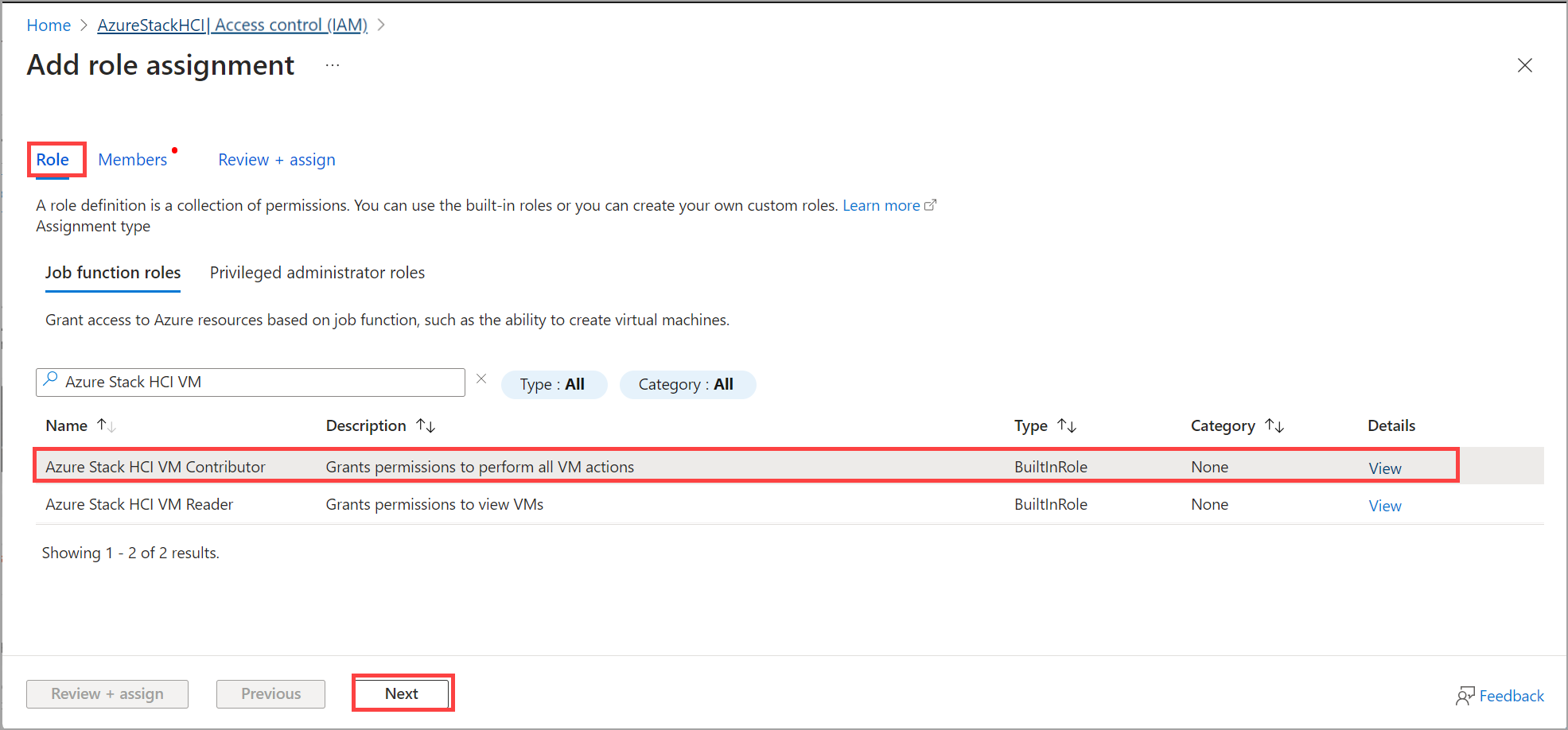Screen dimensions: 1568x730
Task: Go to the Home breadcrumb
Action: coord(49,25)
